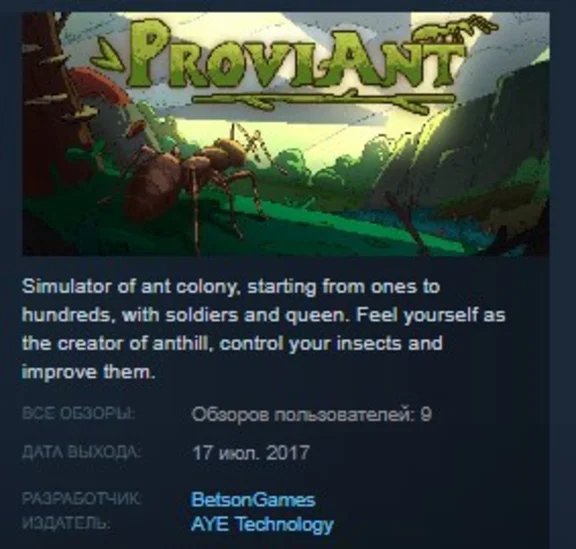Screen dimensions: 576x549
Task: Click the leaf sprout left of the logo
Action: pos(109,55)
